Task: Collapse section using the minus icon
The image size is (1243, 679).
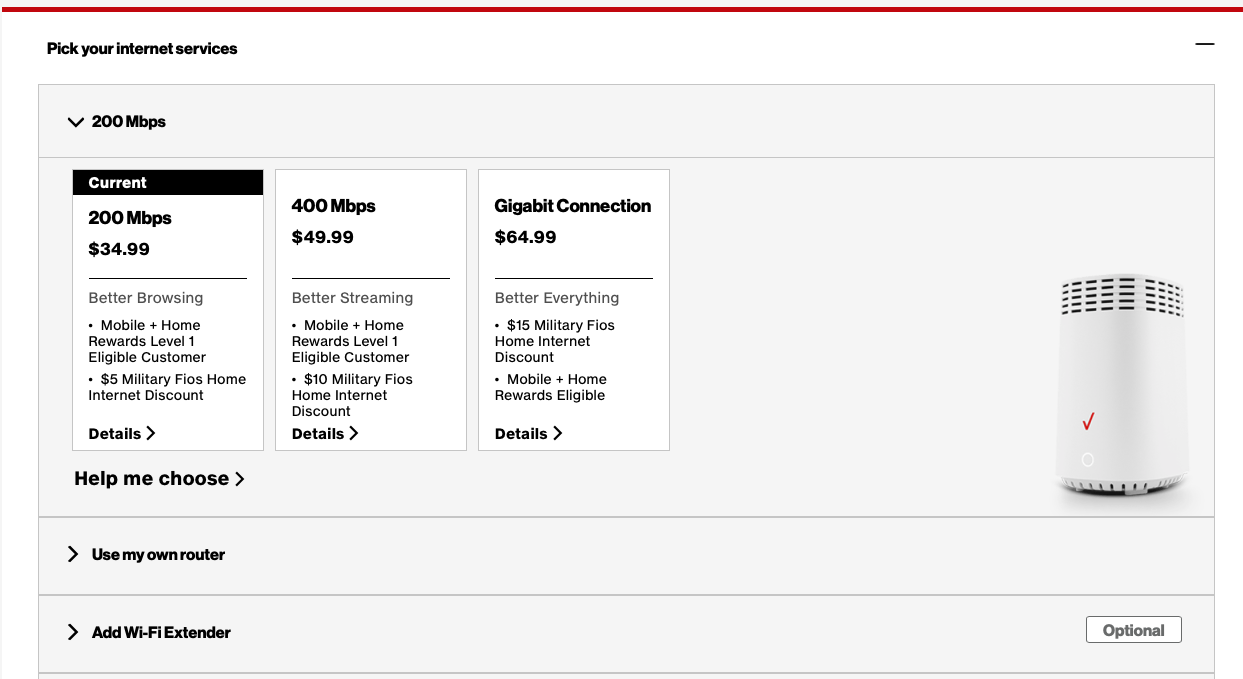Action: (x=1204, y=44)
